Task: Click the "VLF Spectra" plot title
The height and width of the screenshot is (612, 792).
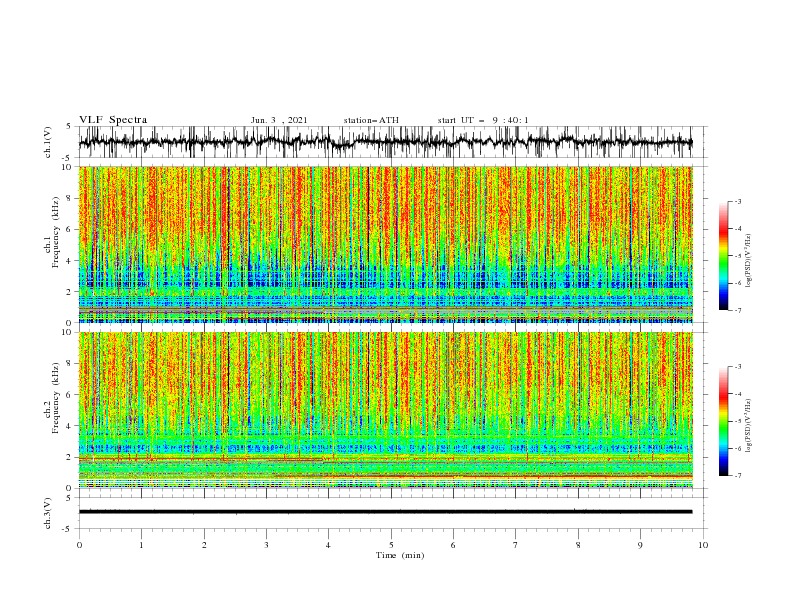Action: [113, 120]
